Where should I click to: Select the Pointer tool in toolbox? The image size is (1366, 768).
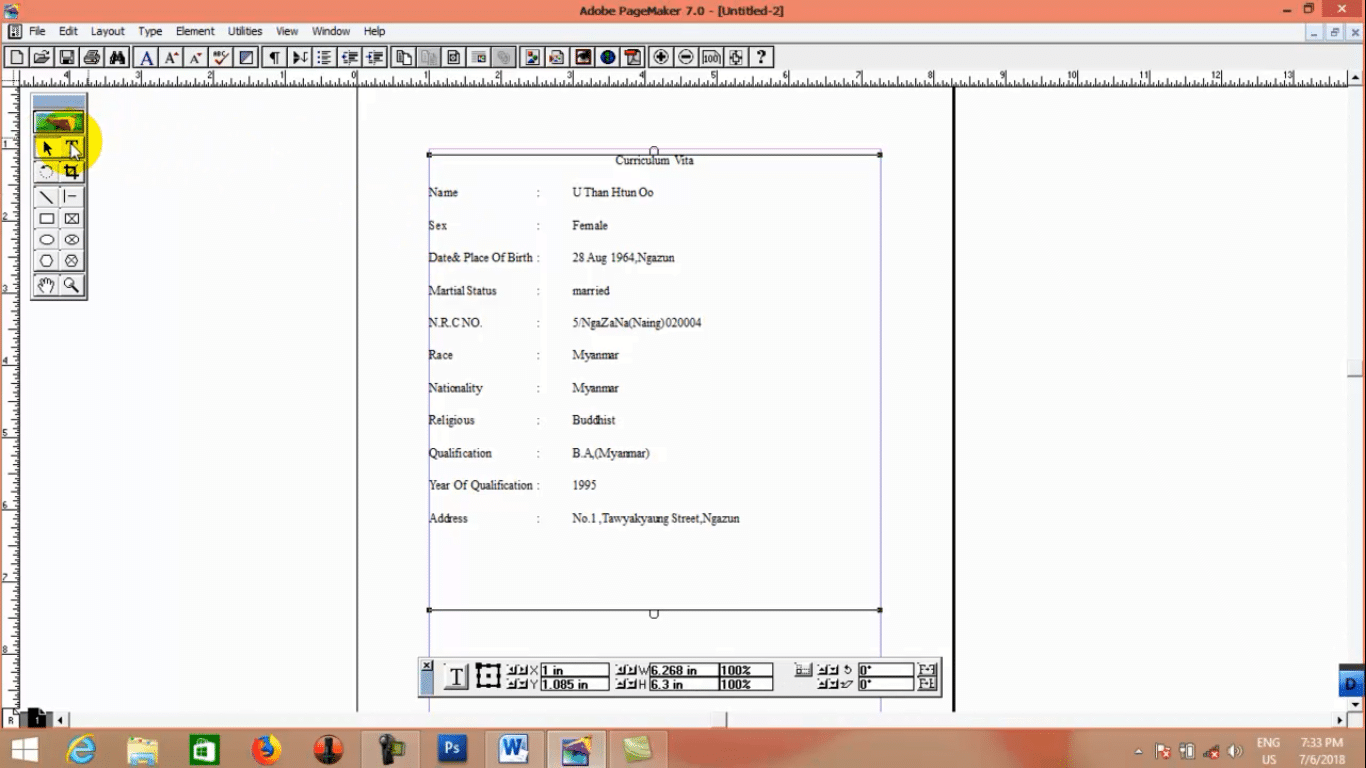(47, 148)
